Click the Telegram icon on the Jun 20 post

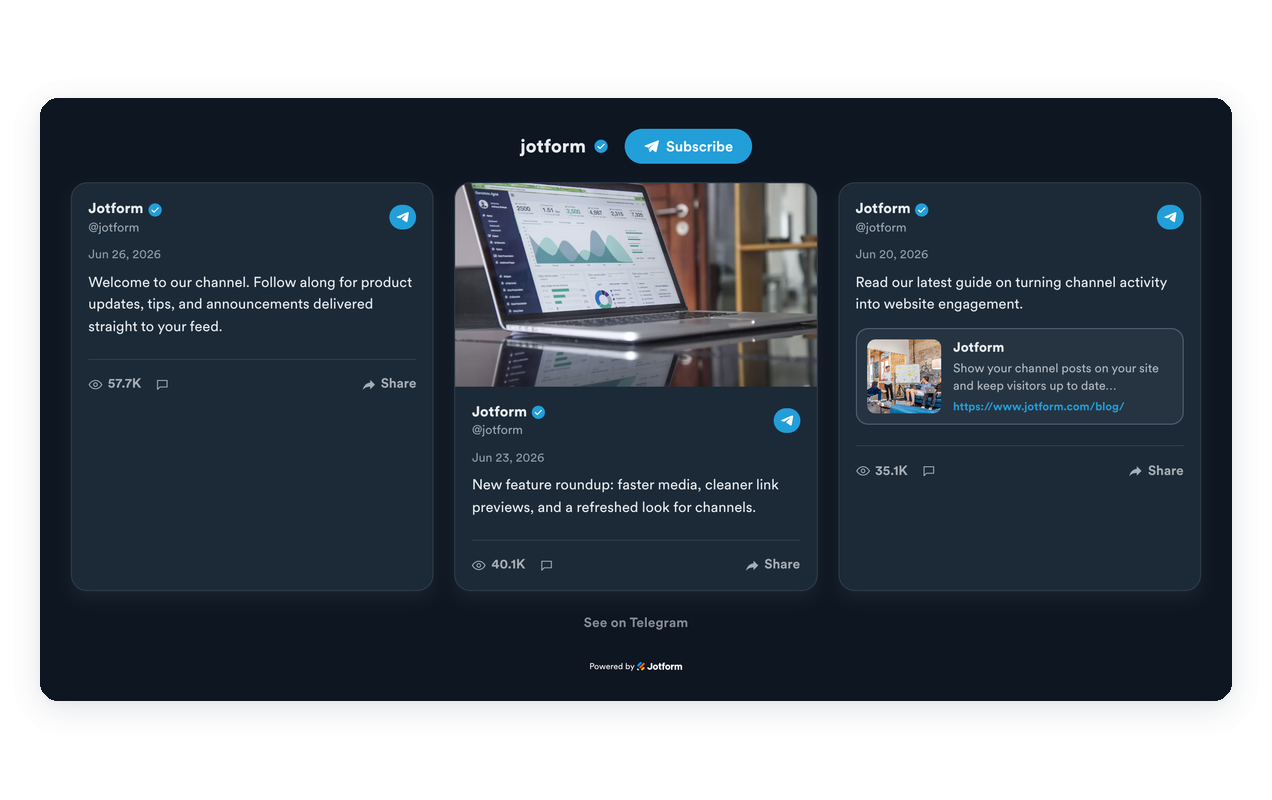(x=1170, y=217)
